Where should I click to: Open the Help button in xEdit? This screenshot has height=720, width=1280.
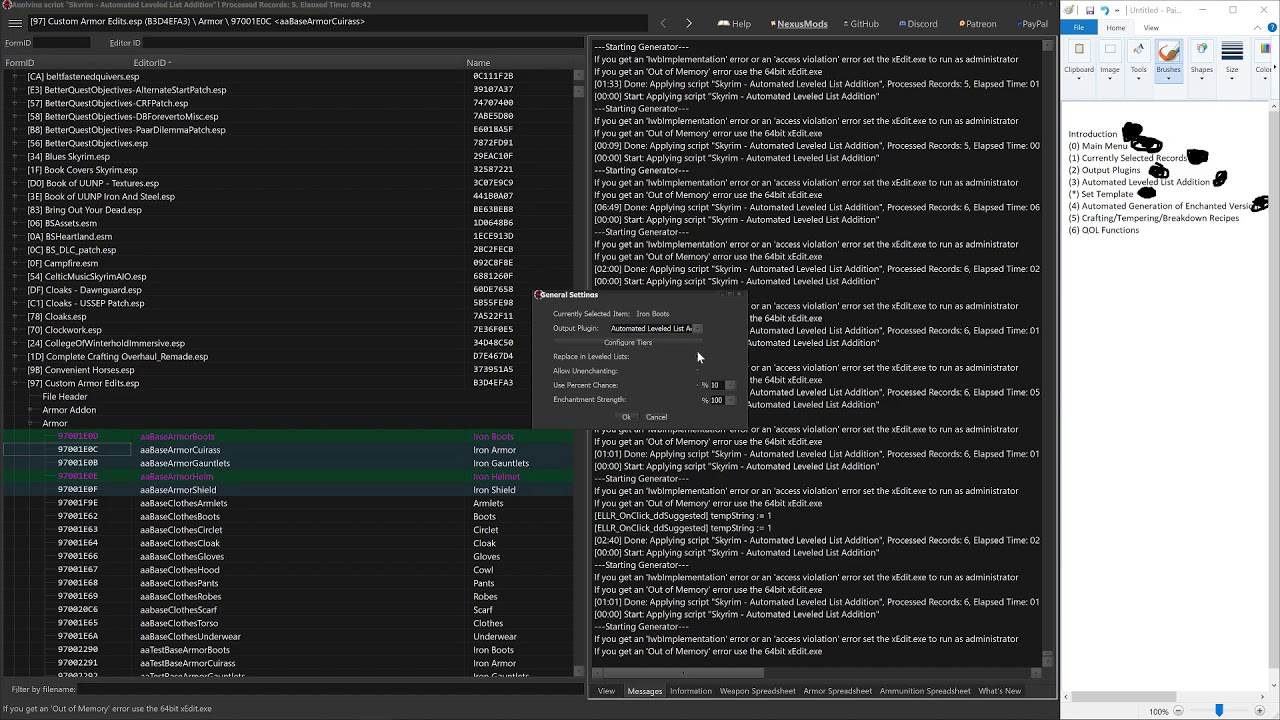(735, 23)
